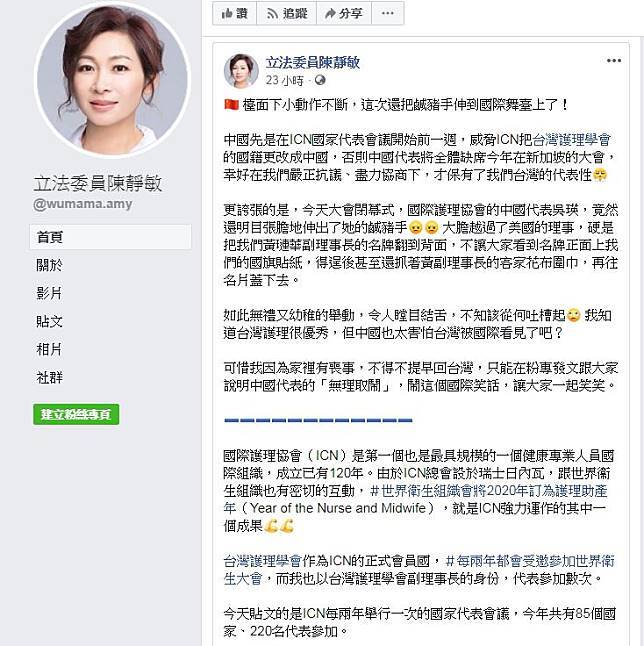Open the 23 小時 post timestamp
The height and width of the screenshot is (646, 644).
[x=284, y=80]
